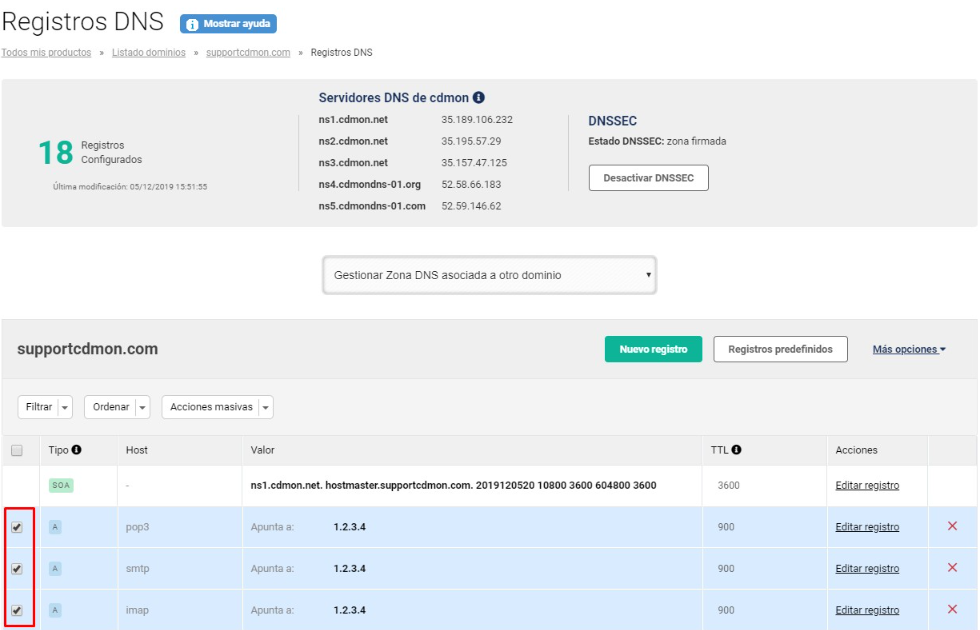Click the info icon next to Servidores DNS de cdmon
980x630 pixels.
[x=479, y=98]
